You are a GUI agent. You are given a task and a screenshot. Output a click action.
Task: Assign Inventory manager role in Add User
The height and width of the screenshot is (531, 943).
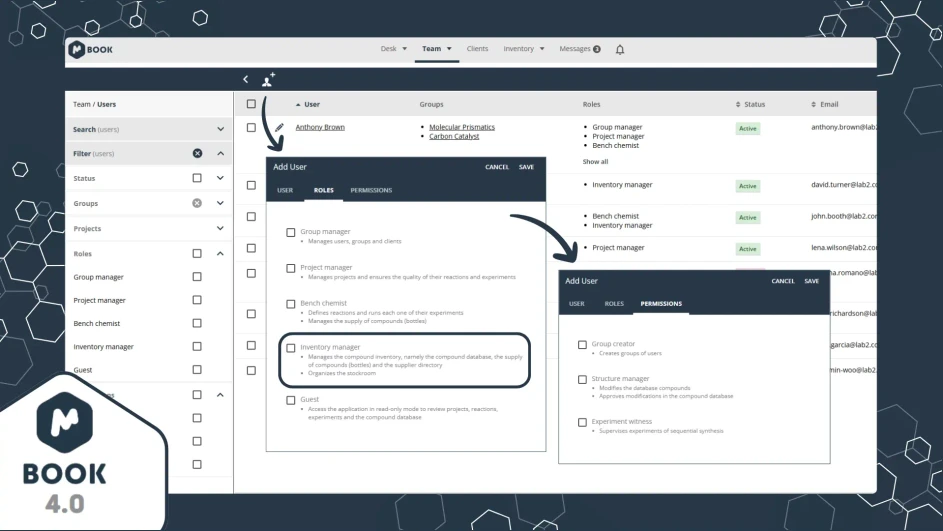(290, 348)
